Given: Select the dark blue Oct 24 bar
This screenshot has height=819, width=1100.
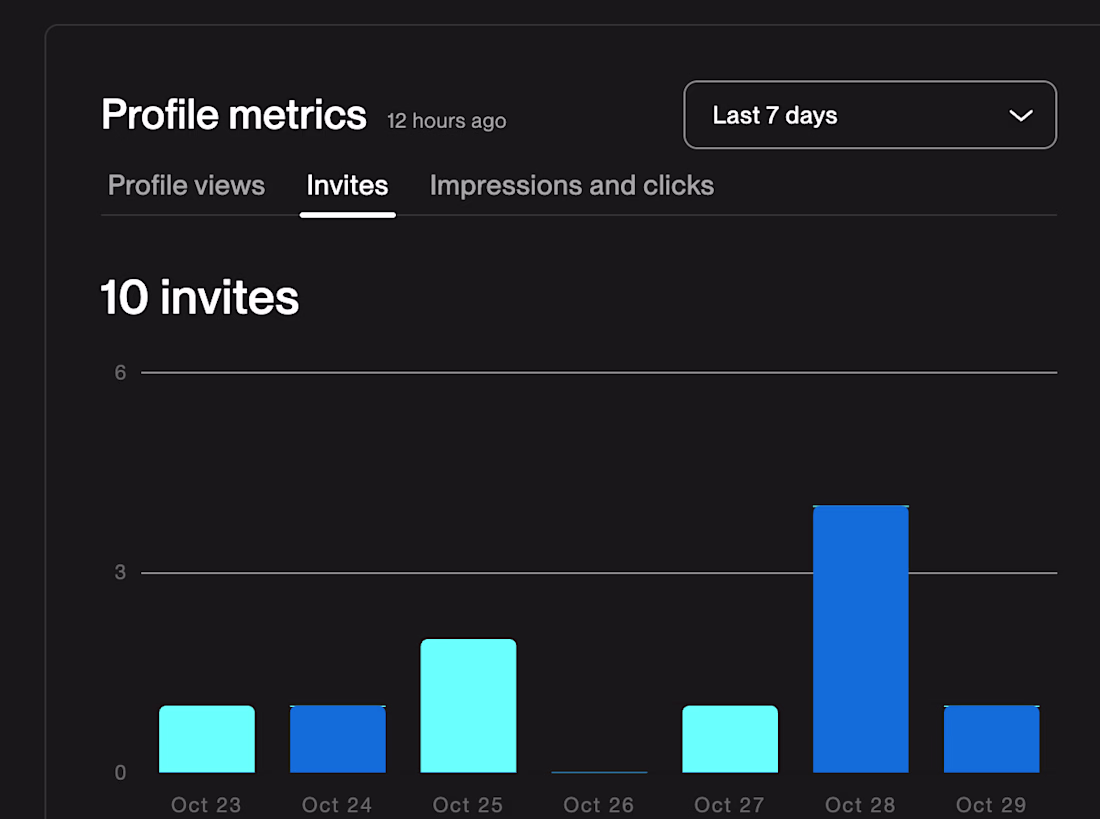Looking at the screenshot, I should coord(337,739).
